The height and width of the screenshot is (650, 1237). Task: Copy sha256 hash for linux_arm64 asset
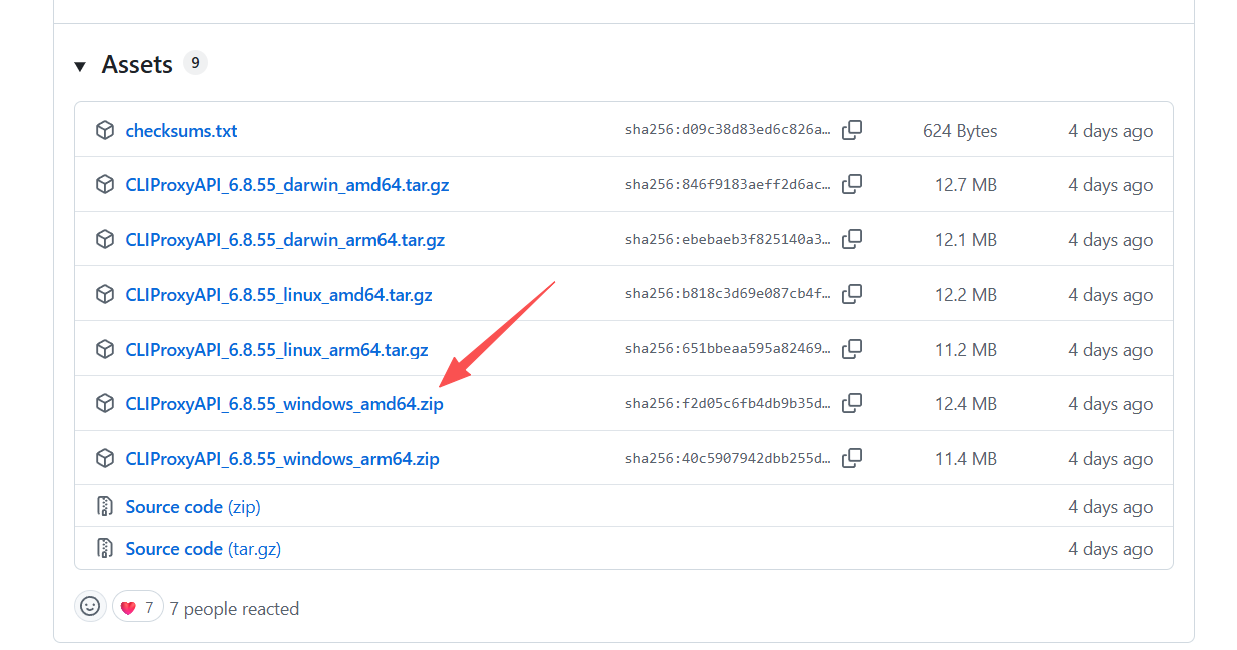coord(852,349)
